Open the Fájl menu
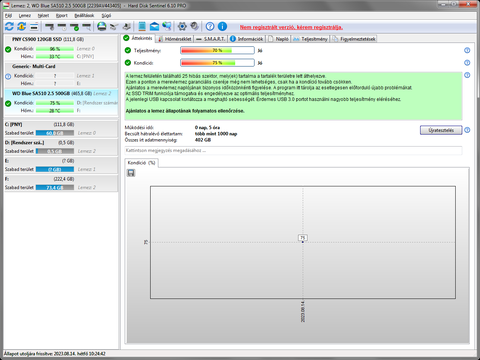The height and width of the screenshot is (360, 480). [x=9, y=15]
